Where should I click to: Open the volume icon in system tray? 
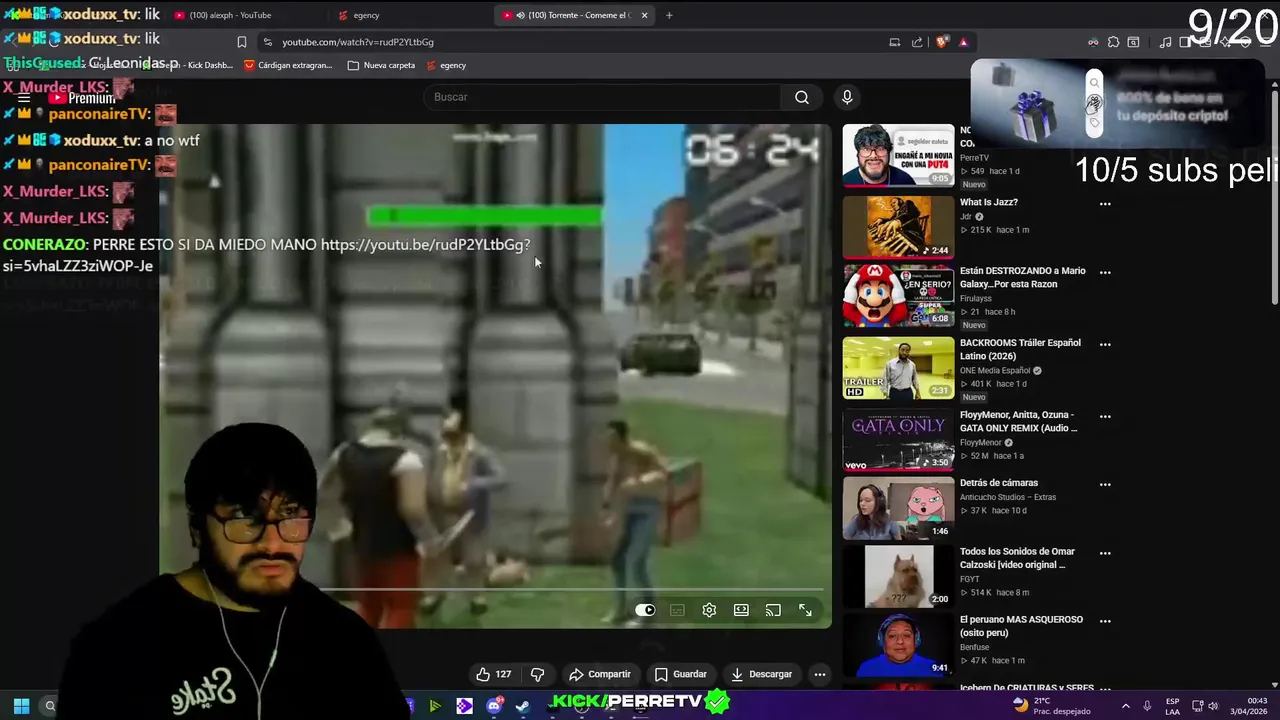[1213, 706]
